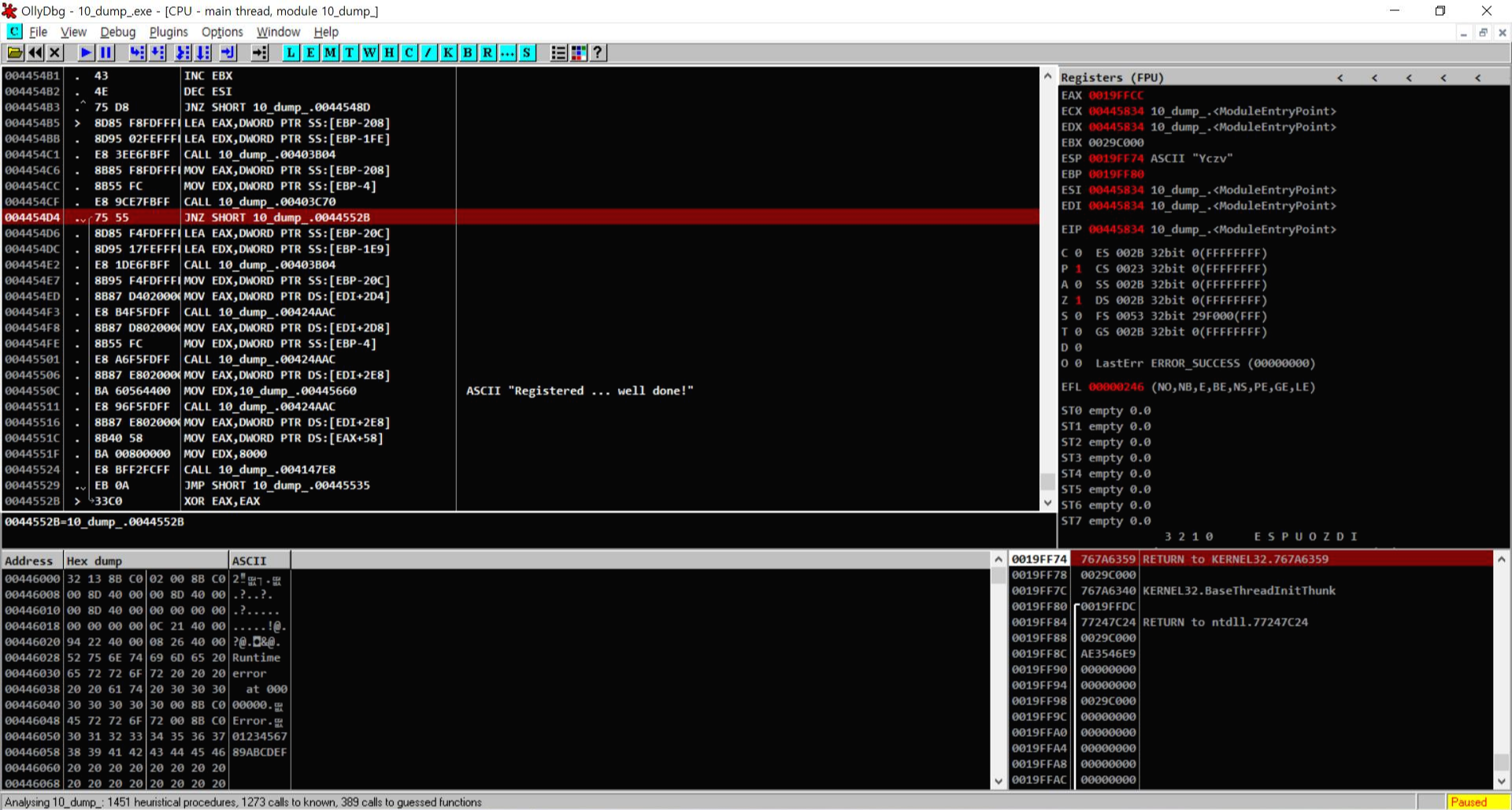
Task: Open the Help menu
Action: pos(326,32)
